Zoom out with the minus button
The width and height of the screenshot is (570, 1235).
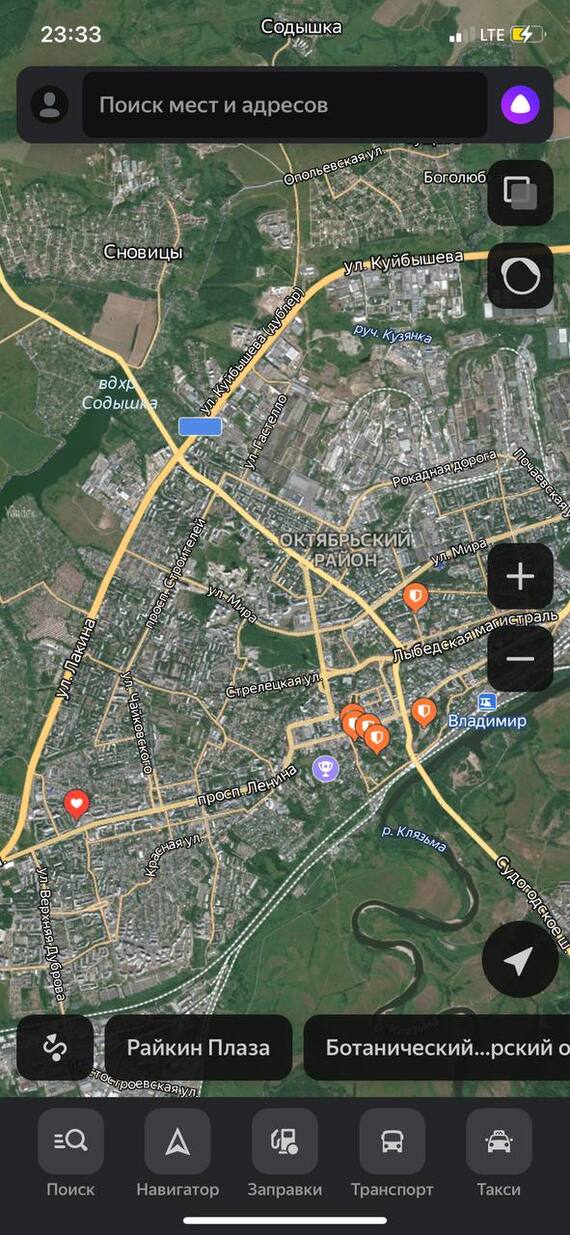520,659
